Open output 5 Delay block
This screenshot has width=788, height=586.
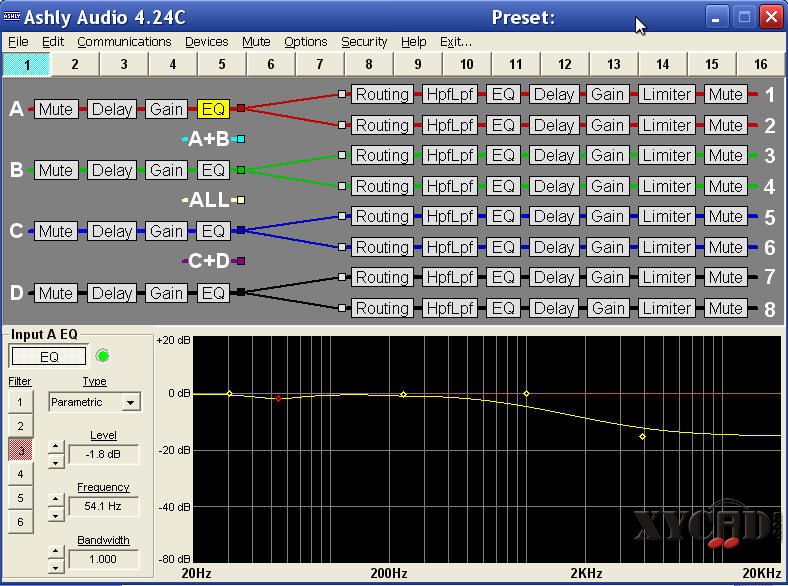[x=554, y=216]
